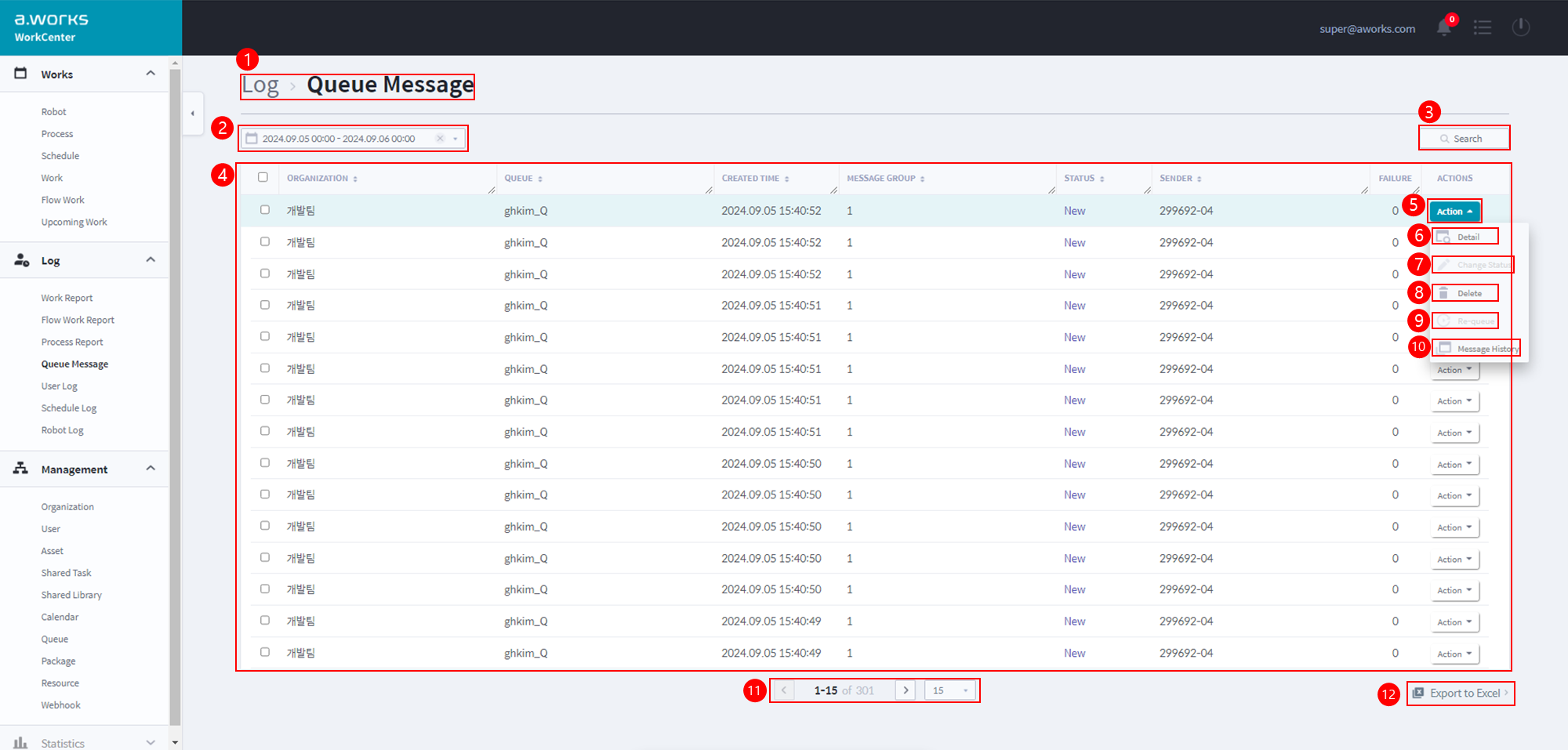Sort by Status column arrows
1568x750 pixels.
(1102, 179)
